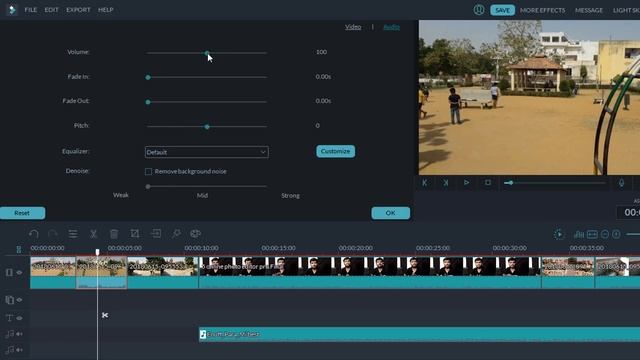The height and width of the screenshot is (360, 640).
Task: Open the Power Tool wand icon
Action: click(x=176, y=233)
